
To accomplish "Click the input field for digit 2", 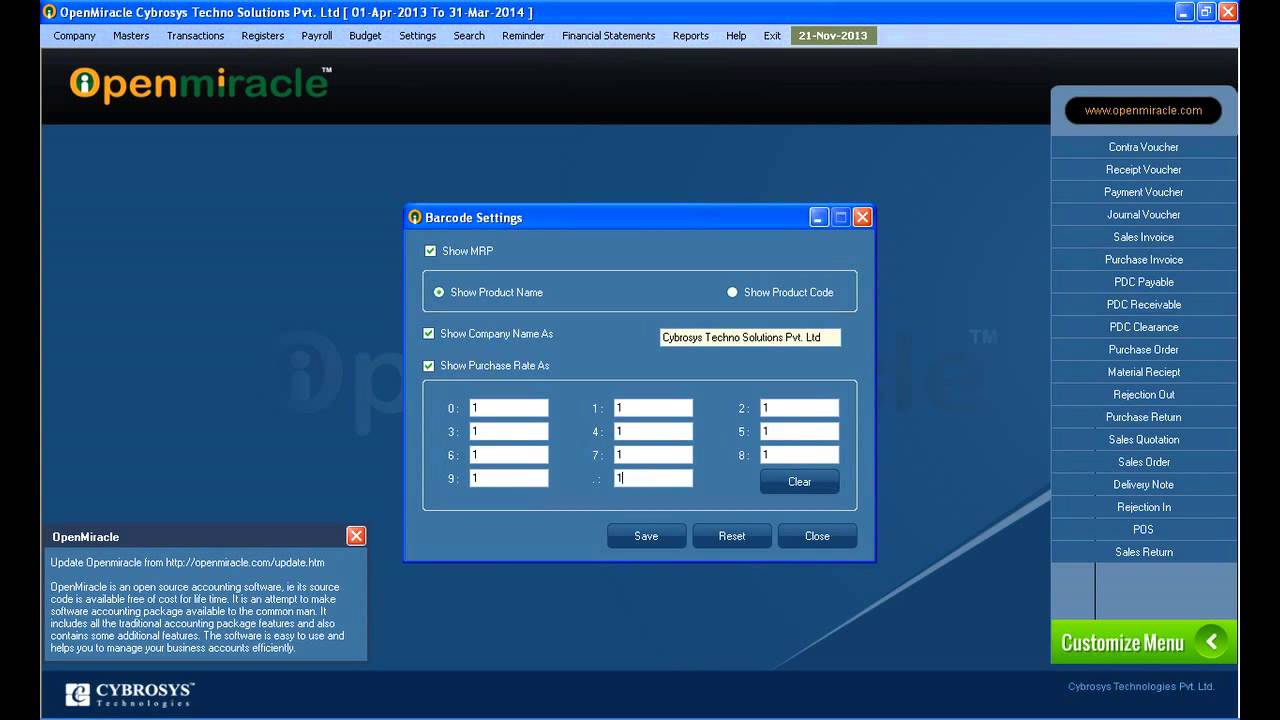I will click(799, 408).
